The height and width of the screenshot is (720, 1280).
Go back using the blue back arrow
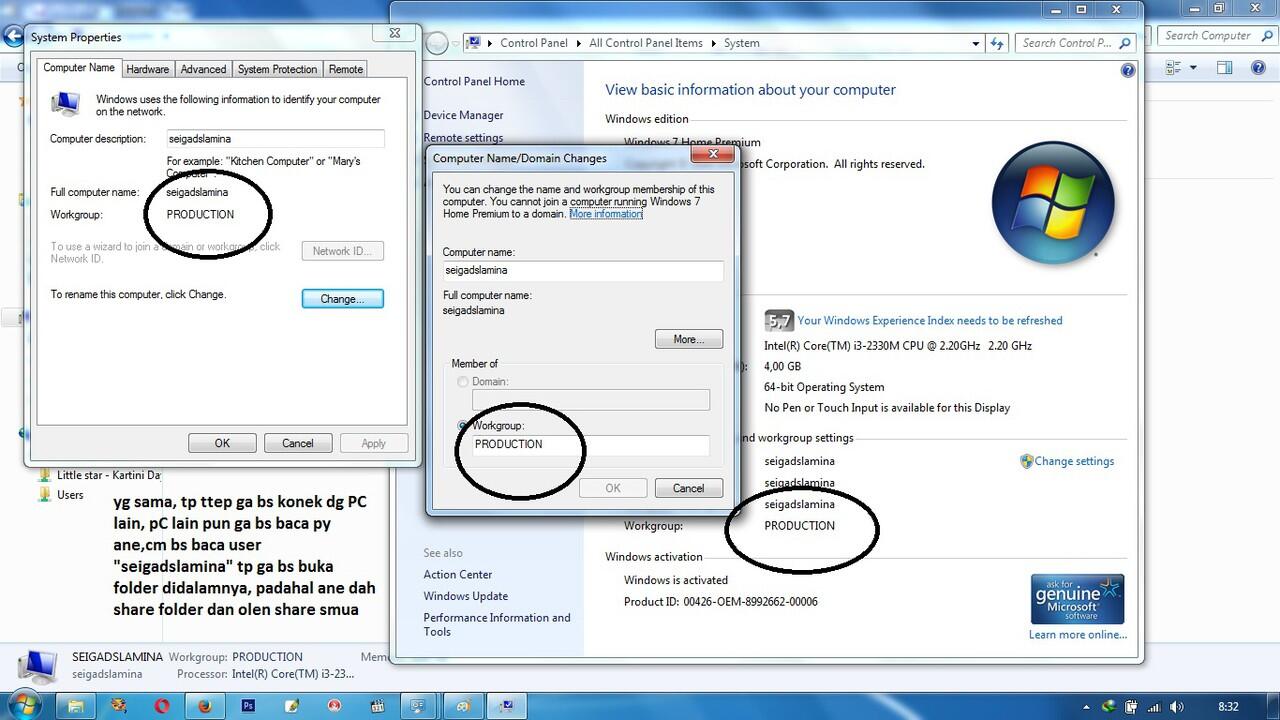(x=13, y=37)
